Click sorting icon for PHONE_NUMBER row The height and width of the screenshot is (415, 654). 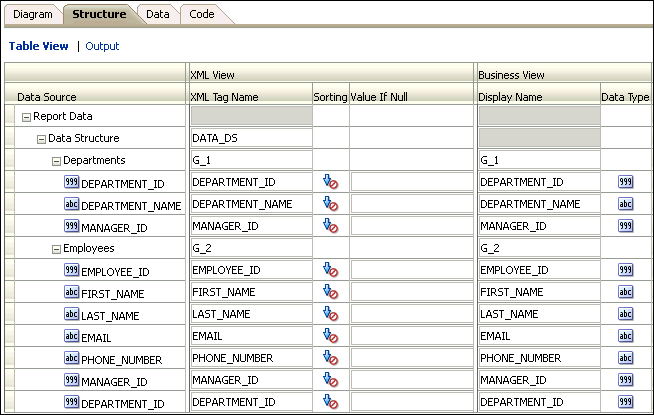(330, 358)
